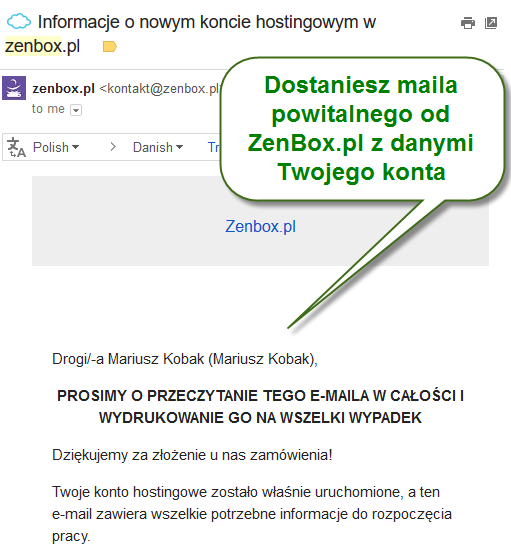Image resolution: width=511 pixels, height=558 pixels.
Task: Click the sender name zenbox.pl
Action: pyautogui.click(x=63, y=89)
